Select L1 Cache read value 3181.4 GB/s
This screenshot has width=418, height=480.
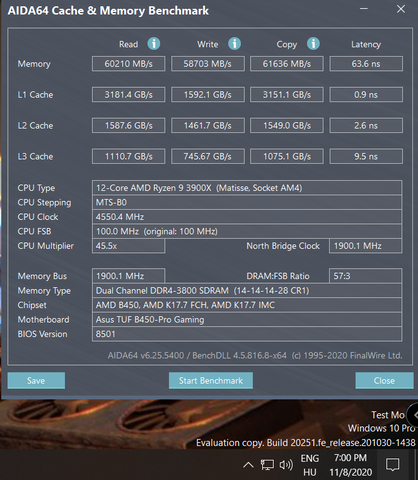tap(129, 95)
